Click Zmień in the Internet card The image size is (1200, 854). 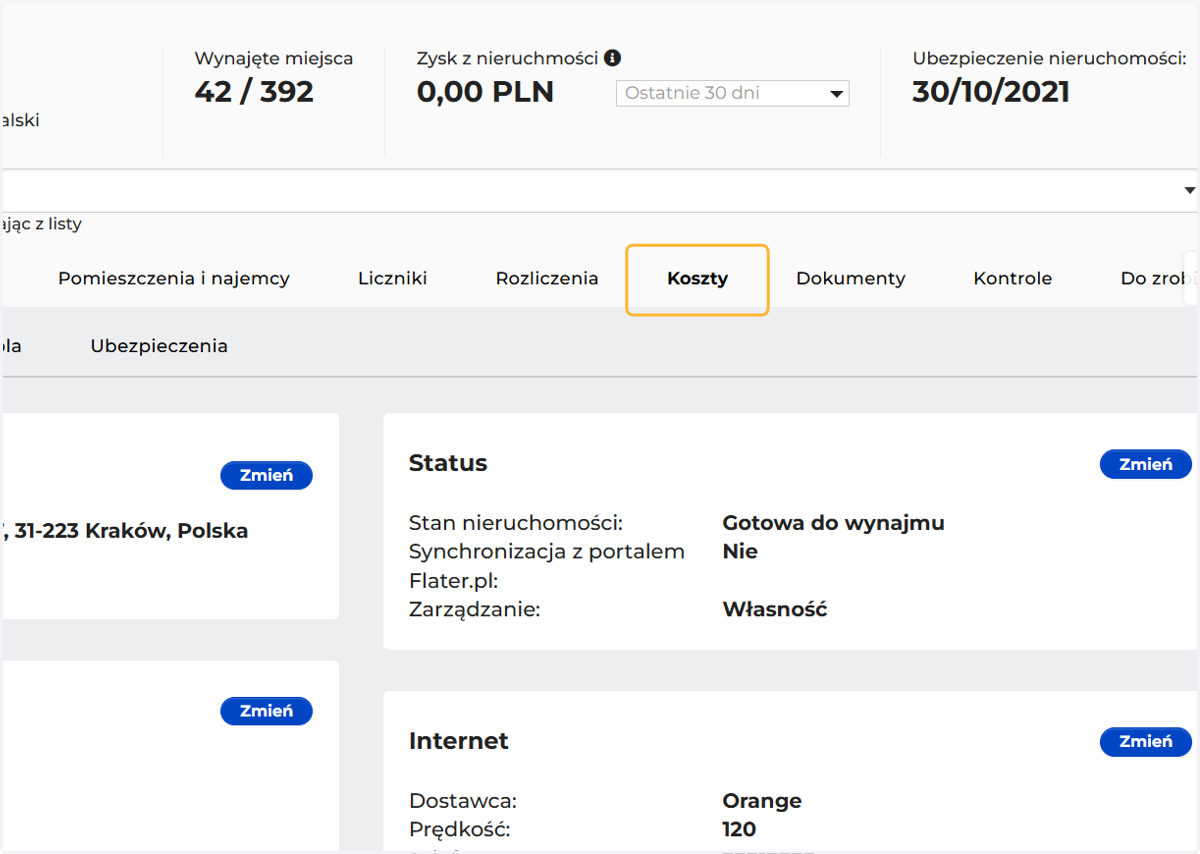click(x=1146, y=742)
